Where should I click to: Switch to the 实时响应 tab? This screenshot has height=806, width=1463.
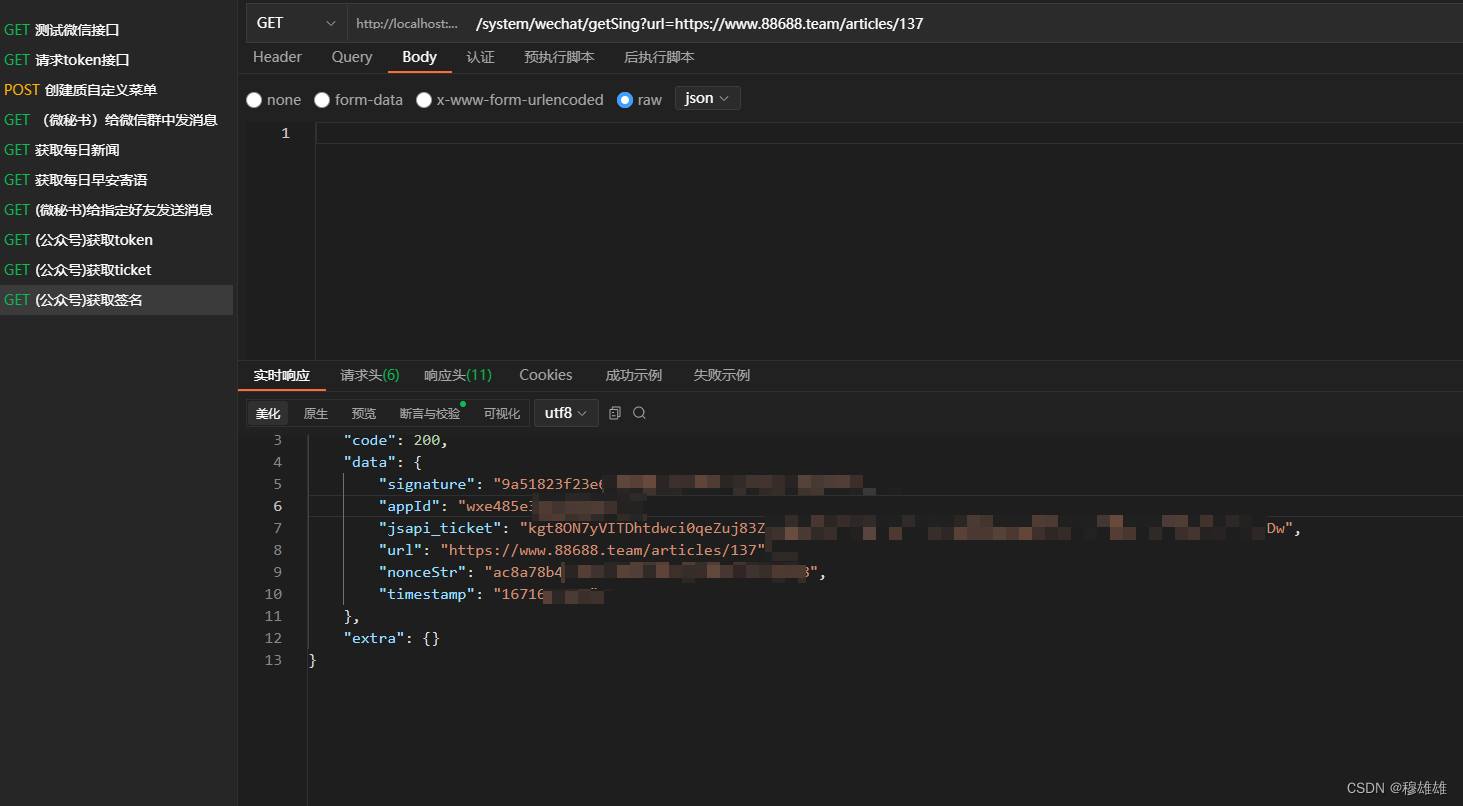click(x=282, y=375)
